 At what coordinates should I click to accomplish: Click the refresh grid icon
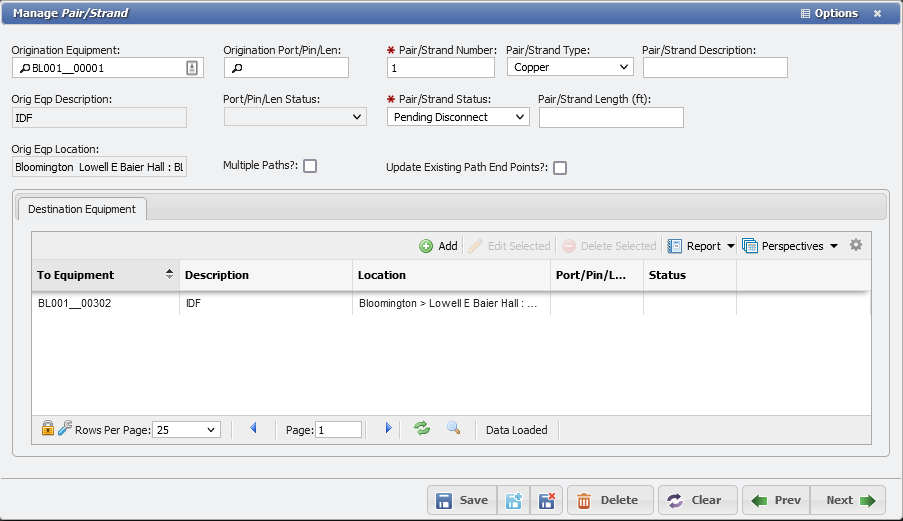point(422,429)
